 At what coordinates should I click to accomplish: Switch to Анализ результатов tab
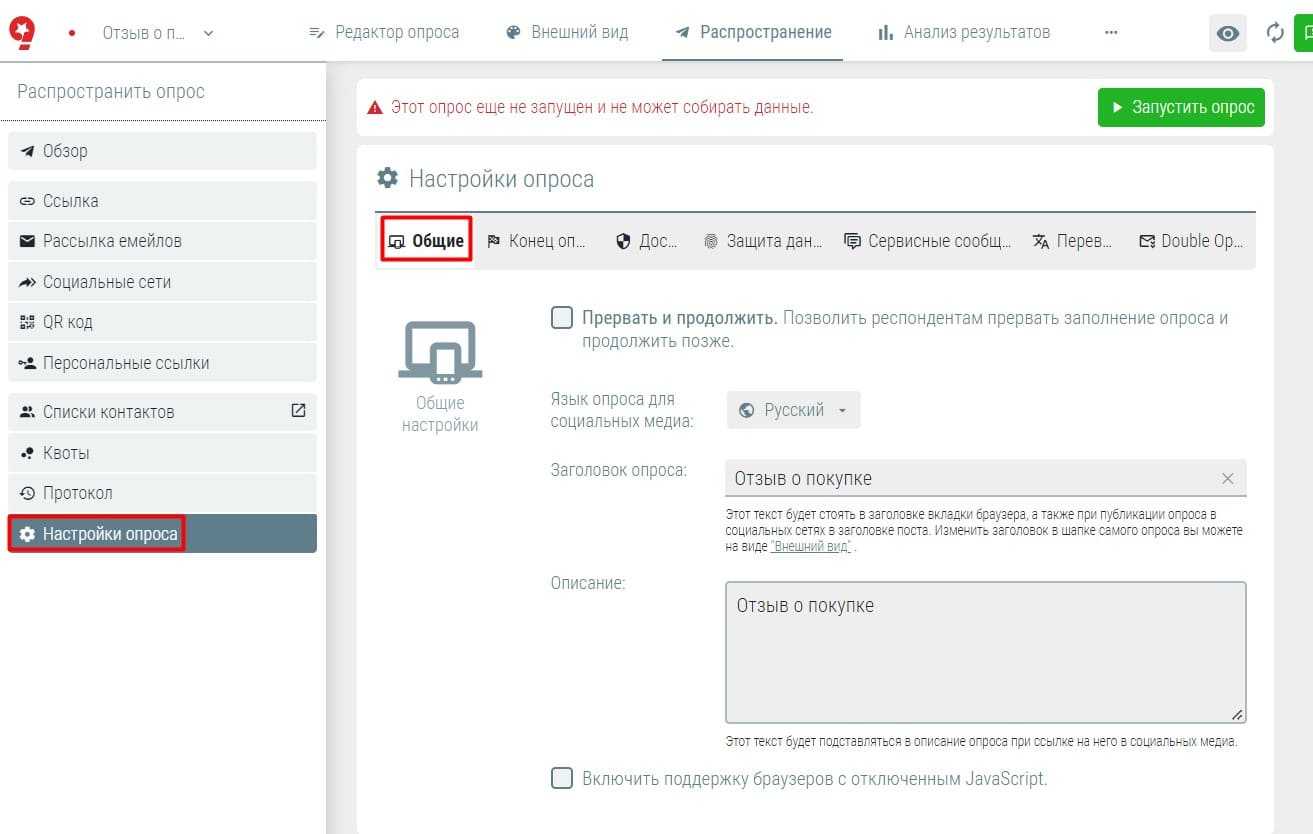pyautogui.click(x=964, y=32)
